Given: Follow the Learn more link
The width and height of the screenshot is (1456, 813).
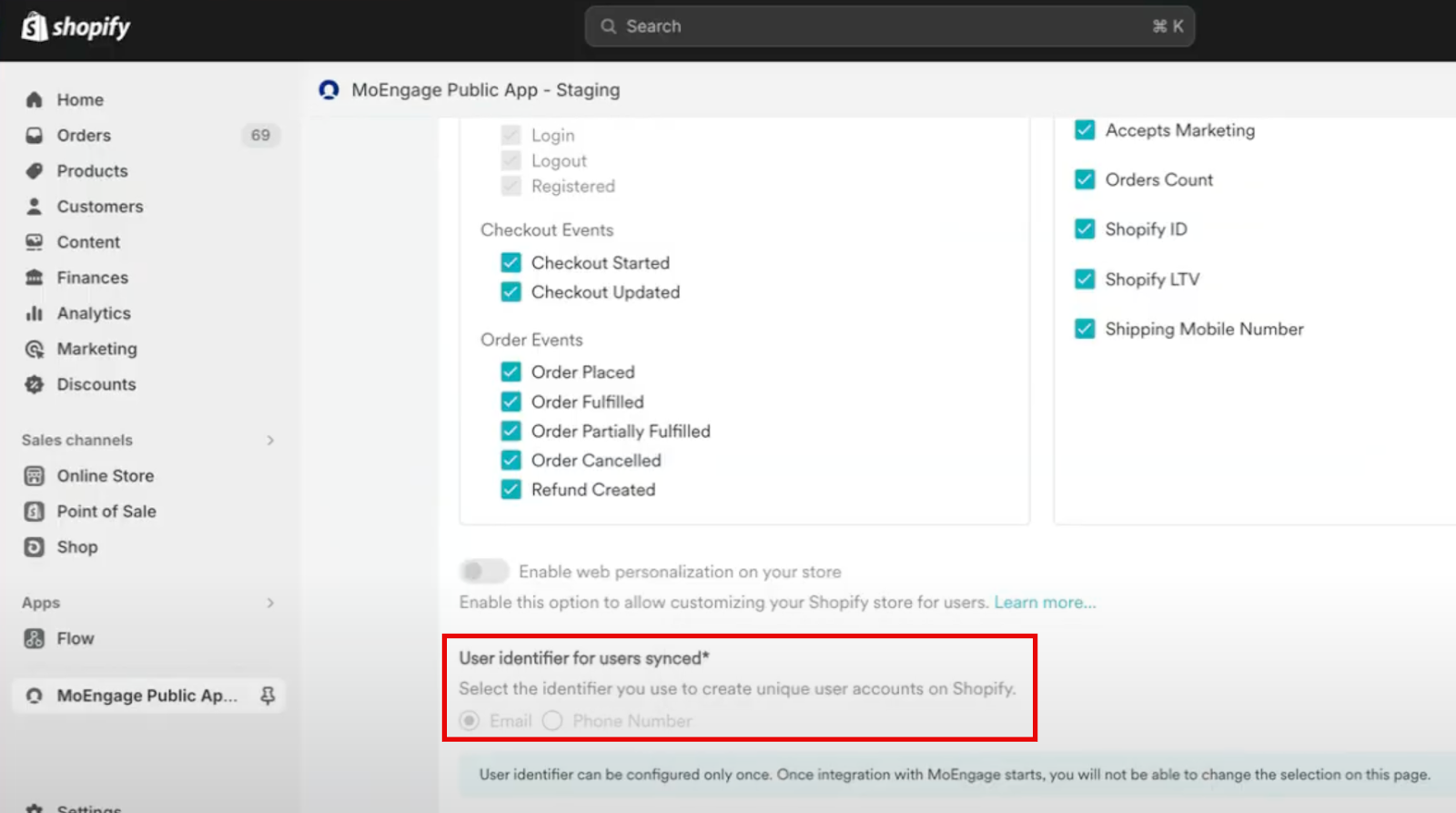Looking at the screenshot, I should [x=1044, y=603].
